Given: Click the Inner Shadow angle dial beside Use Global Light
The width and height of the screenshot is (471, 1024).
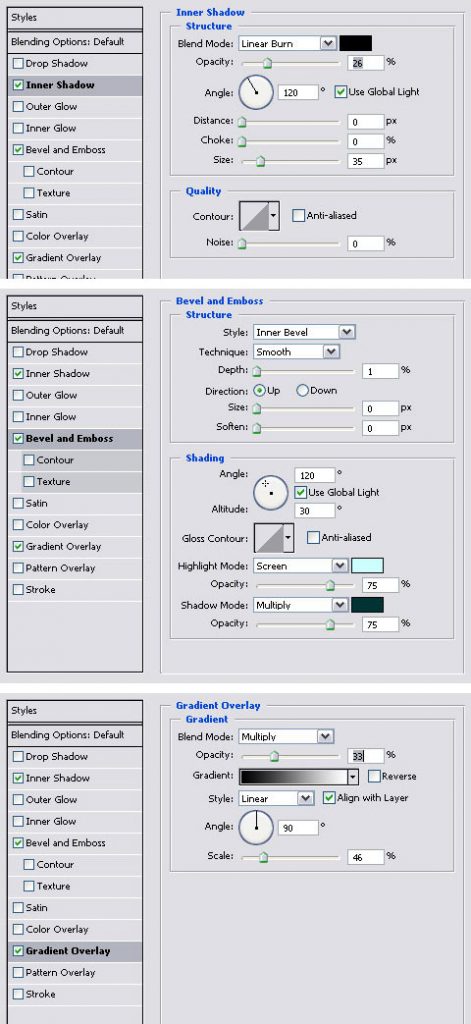Looking at the screenshot, I should (255, 92).
